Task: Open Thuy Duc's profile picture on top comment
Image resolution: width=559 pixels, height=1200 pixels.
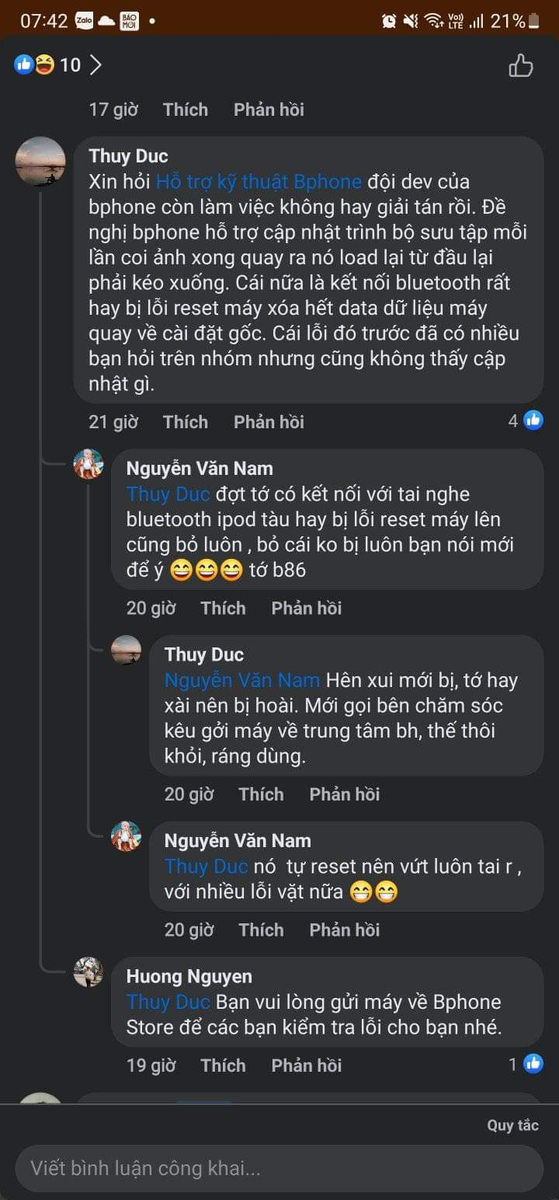Action: click(x=41, y=160)
